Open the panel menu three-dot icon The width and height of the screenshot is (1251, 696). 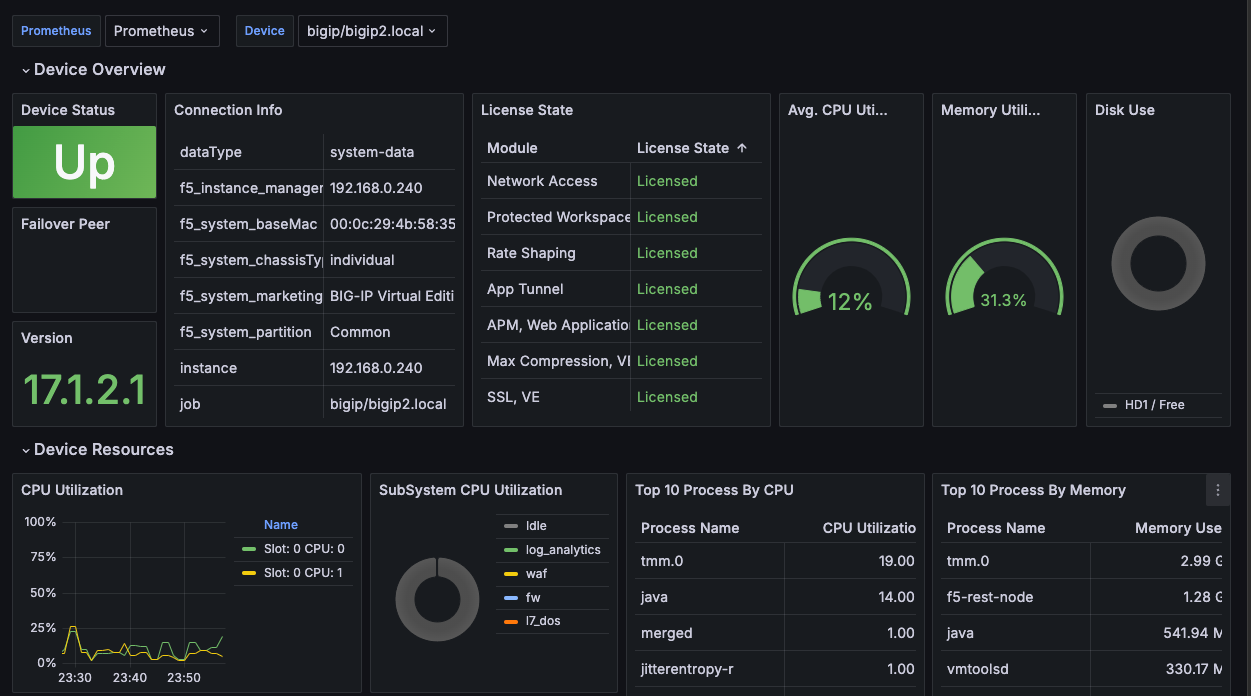[1217, 490]
